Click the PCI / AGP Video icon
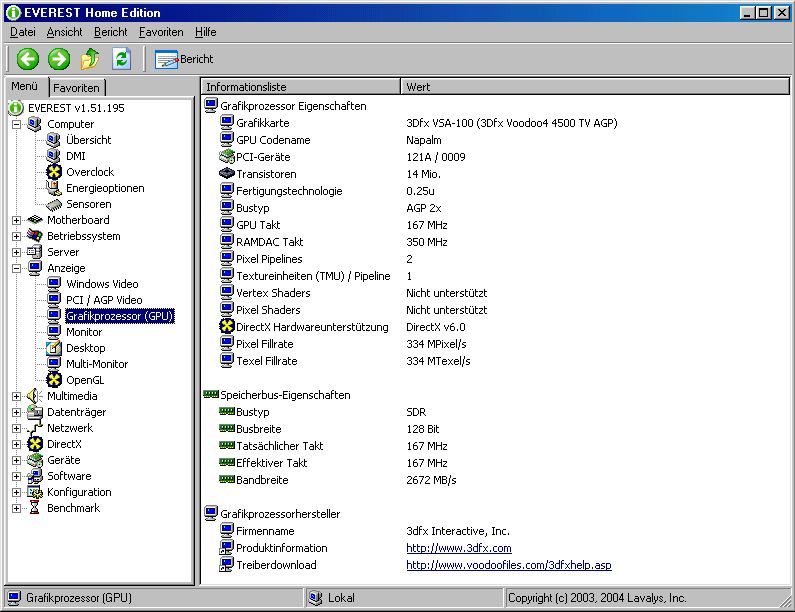This screenshot has height=612, width=795. click(x=54, y=300)
